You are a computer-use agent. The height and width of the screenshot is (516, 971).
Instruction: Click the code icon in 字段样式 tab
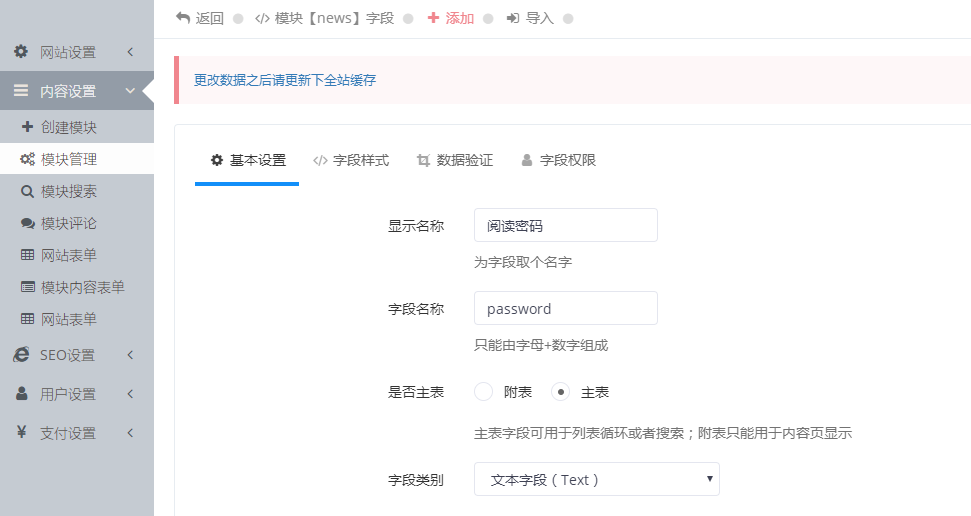tap(320, 160)
